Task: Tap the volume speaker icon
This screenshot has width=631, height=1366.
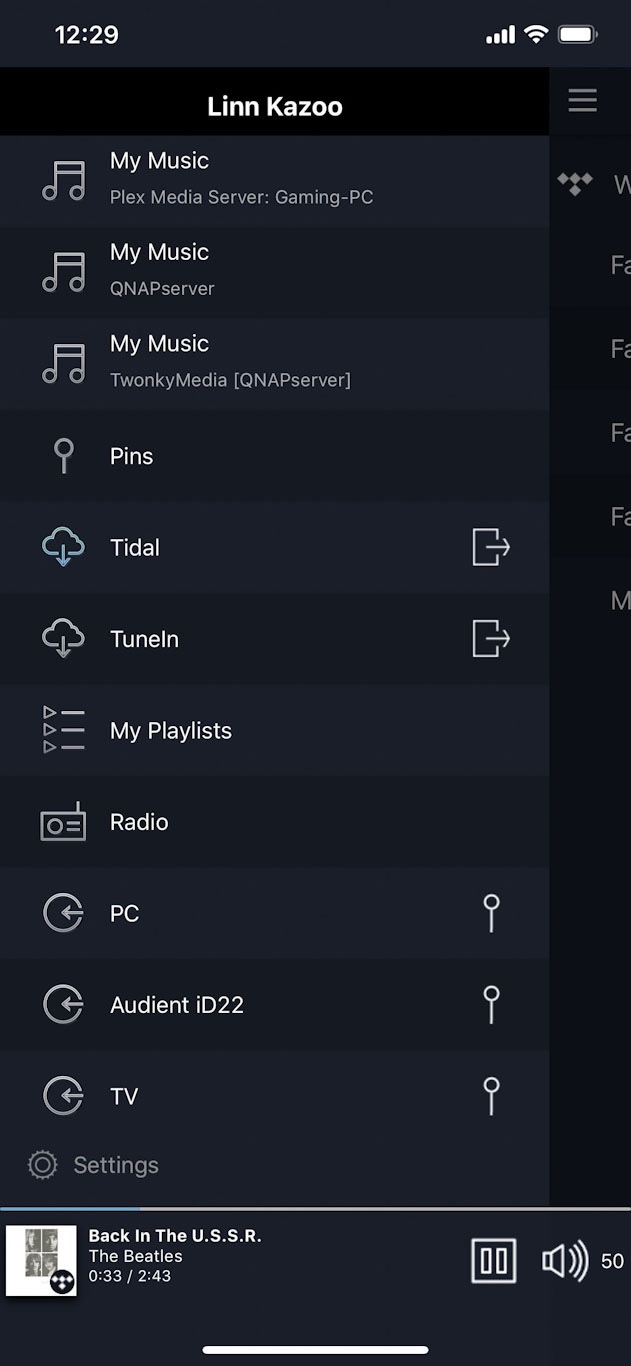Action: click(565, 1261)
